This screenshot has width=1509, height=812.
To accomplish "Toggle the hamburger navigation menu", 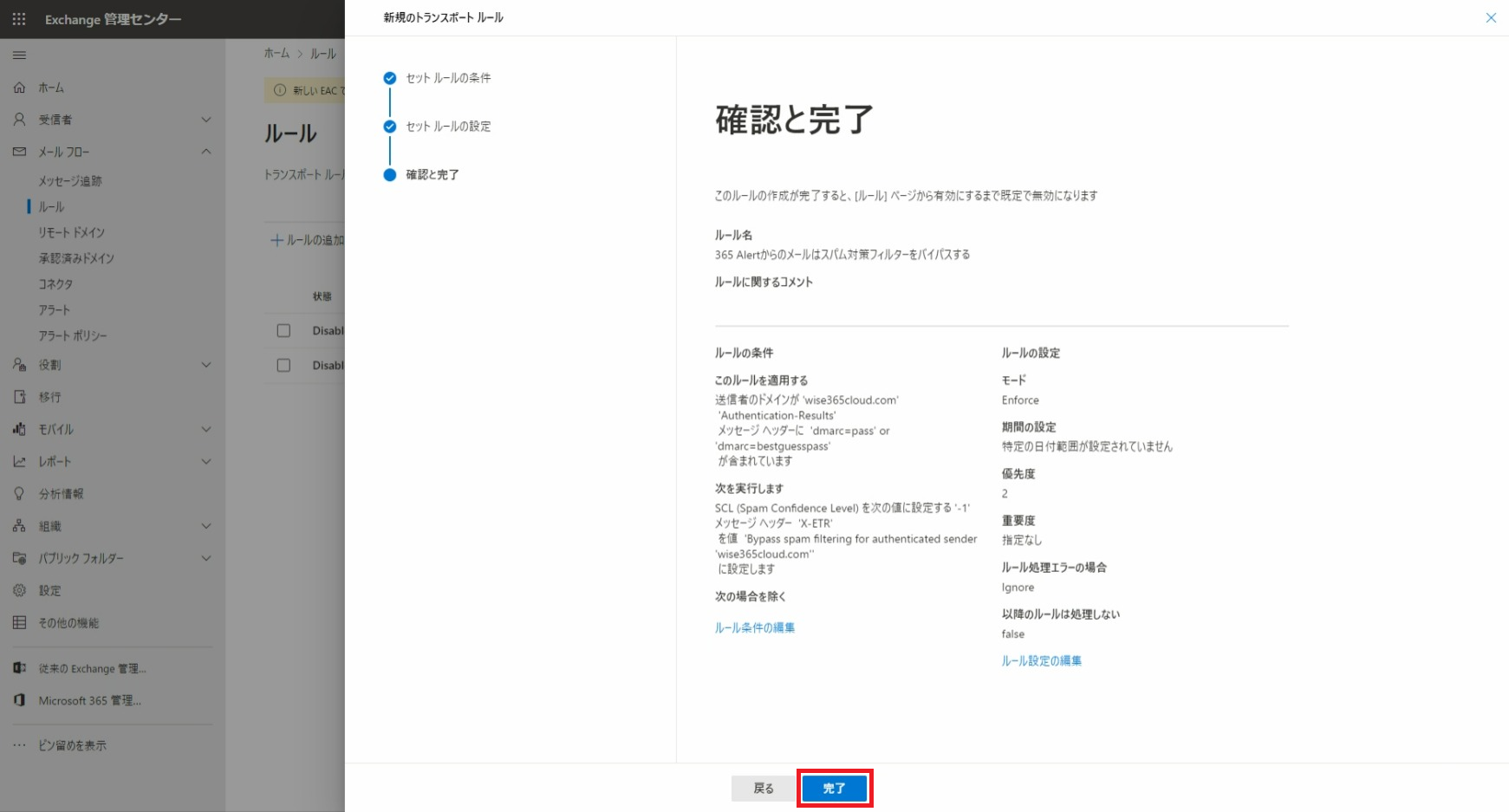I will (x=19, y=55).
